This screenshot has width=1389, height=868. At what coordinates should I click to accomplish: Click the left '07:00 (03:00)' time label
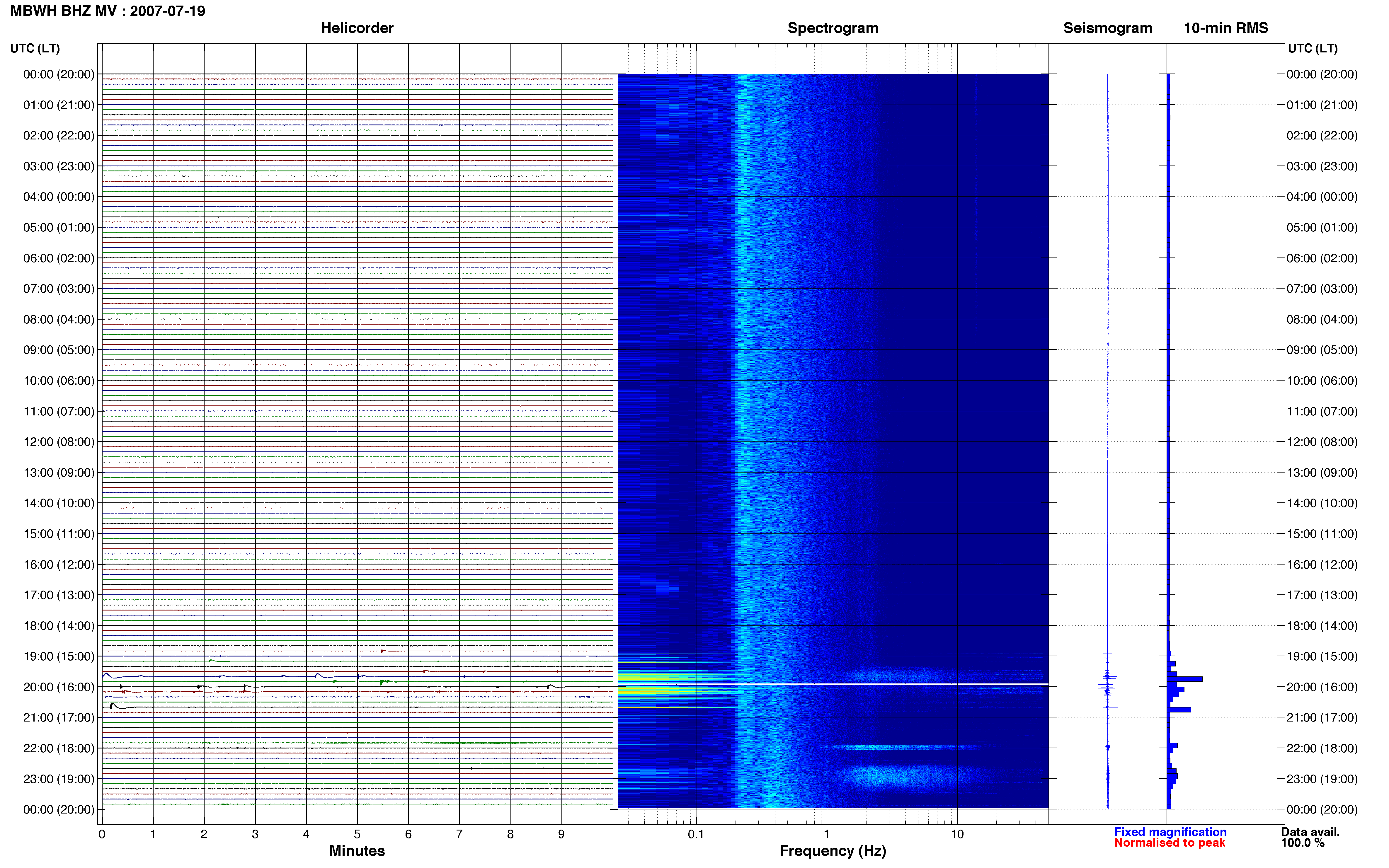click(x=59, y=289)
